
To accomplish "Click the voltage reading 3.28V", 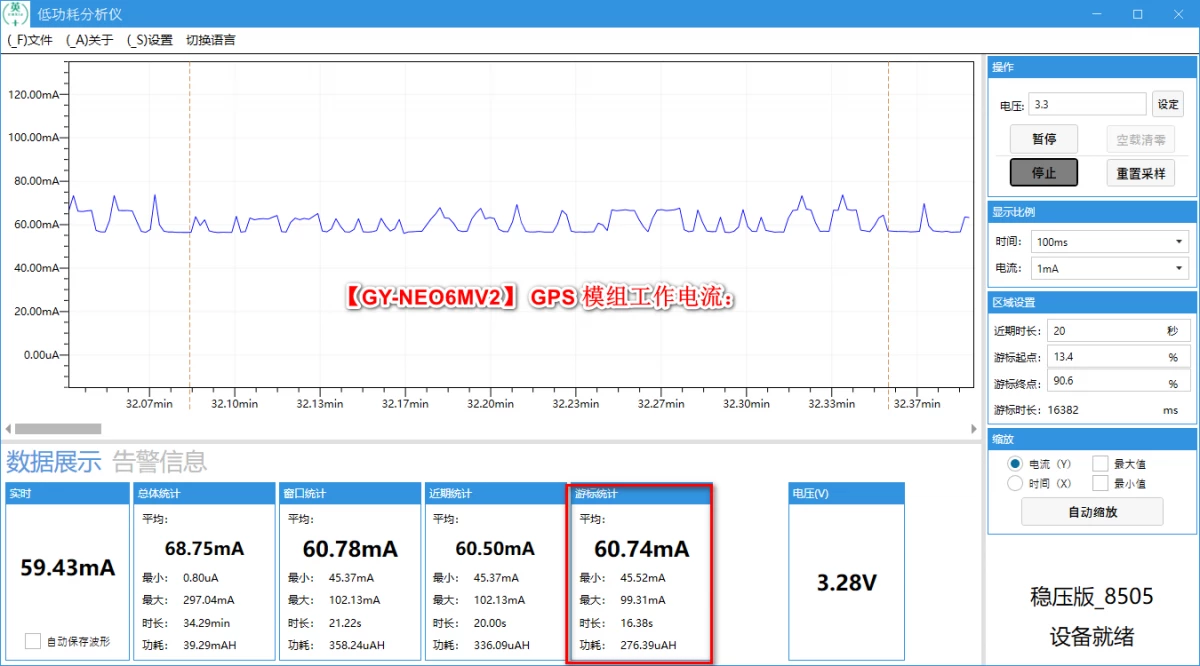I will coord(847,583).
